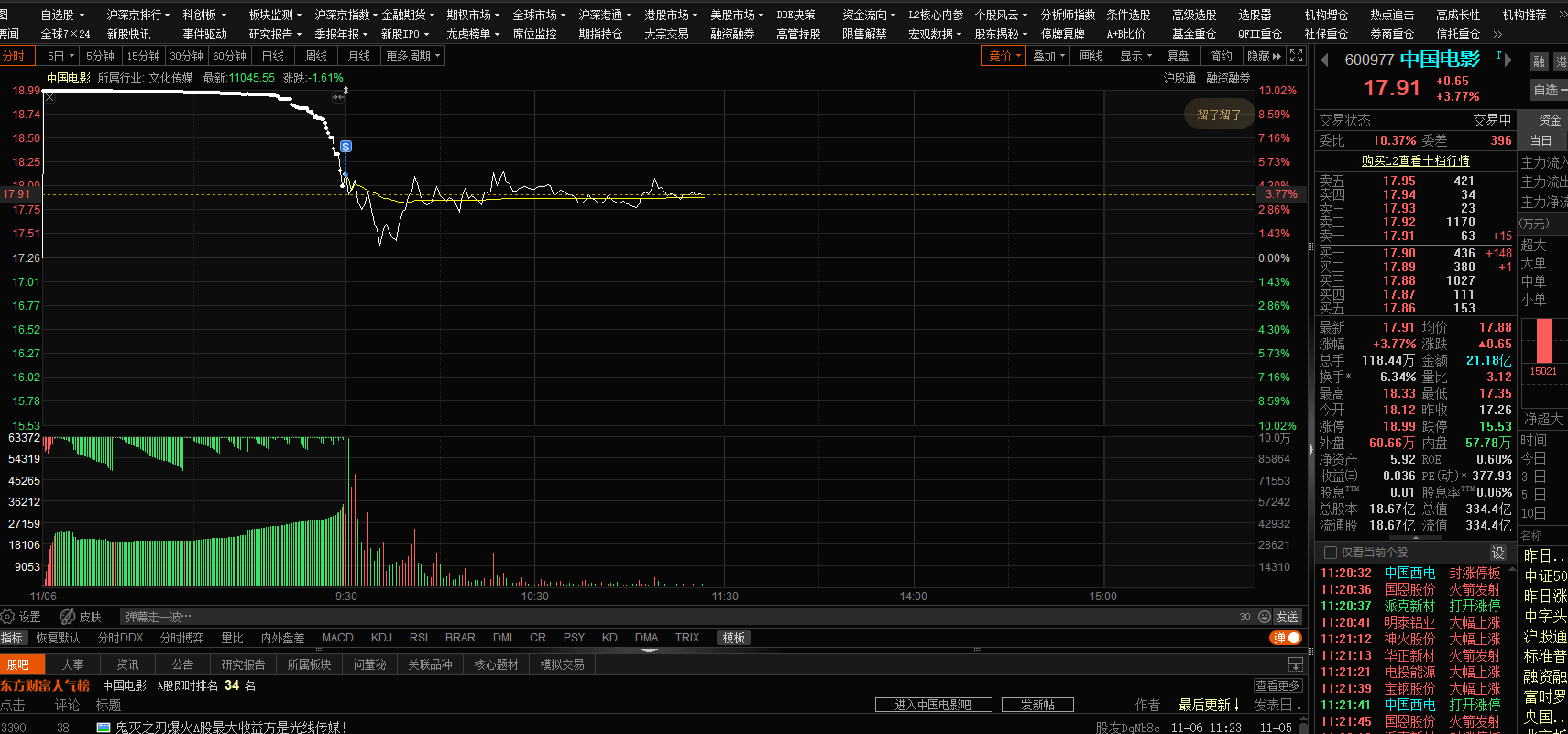Image resolution: width=1568 pixels, height=734 pixels.
Task: Open the 皮肤 skin icon
Action: (x=68, y=617)
